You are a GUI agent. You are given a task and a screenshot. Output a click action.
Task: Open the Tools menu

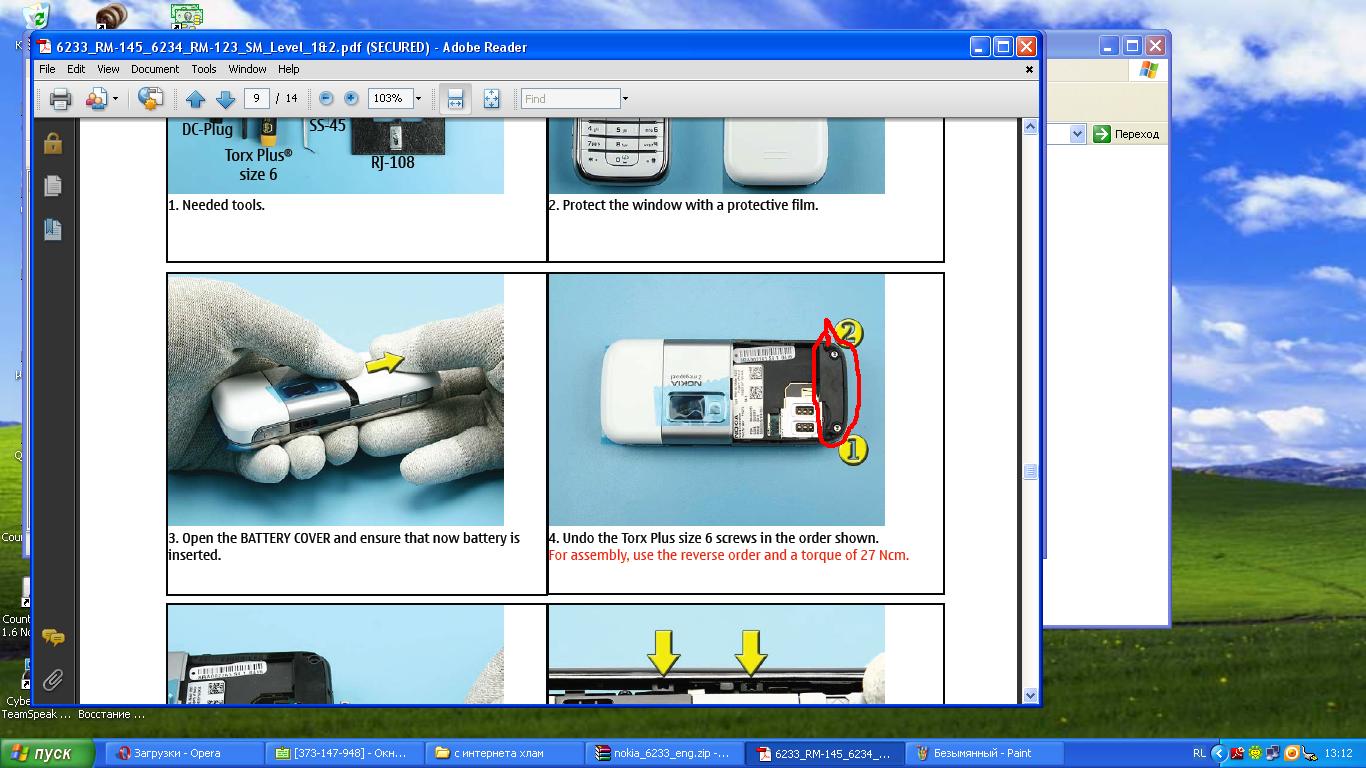(x=204, y=69)
